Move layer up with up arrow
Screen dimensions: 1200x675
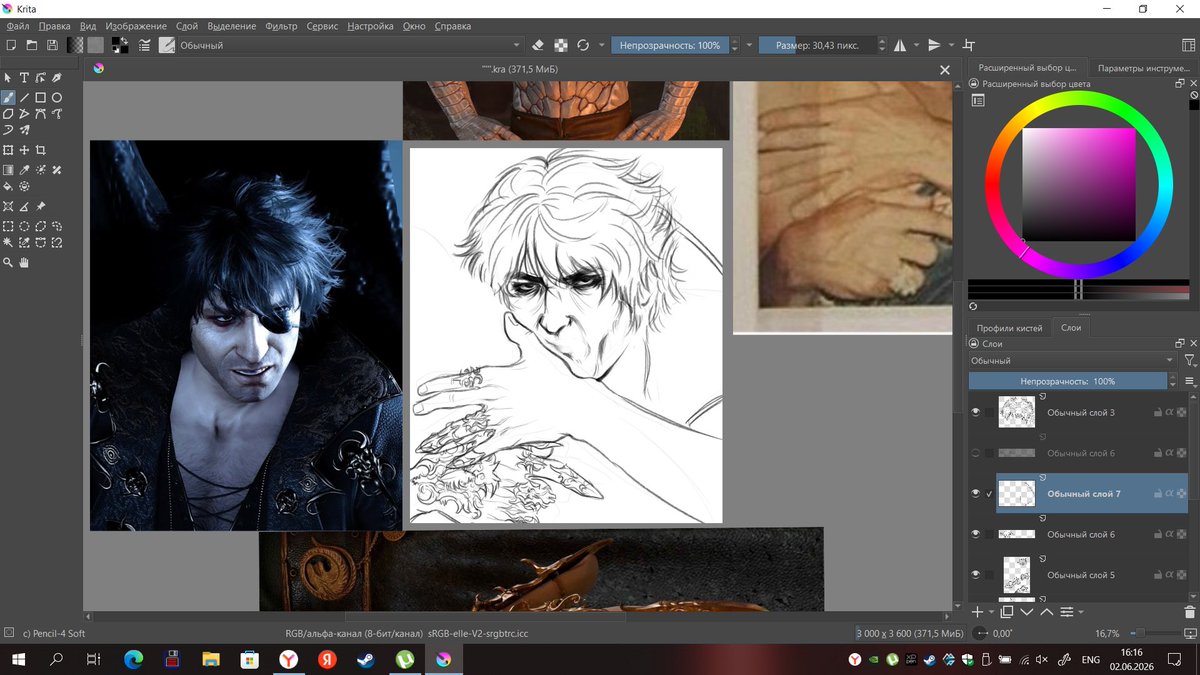coord(1047,611)
